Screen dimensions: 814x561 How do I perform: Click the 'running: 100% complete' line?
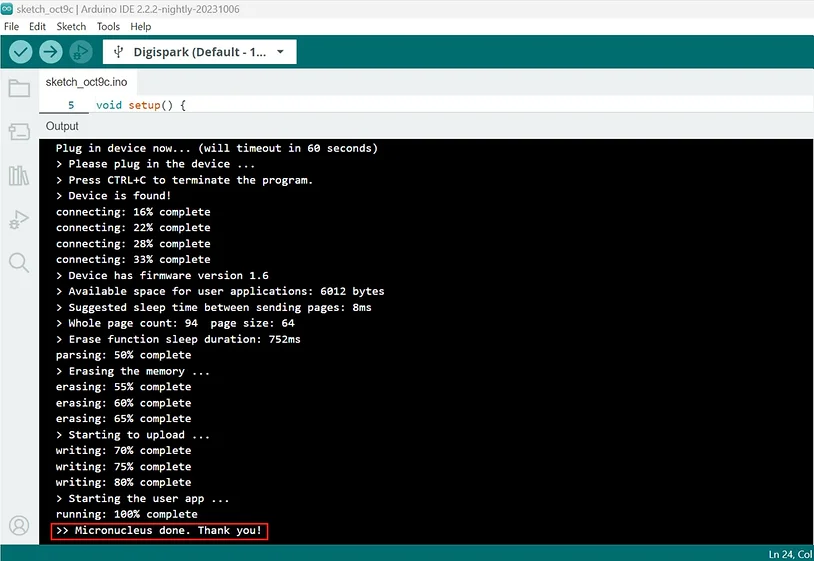(127, 514)
